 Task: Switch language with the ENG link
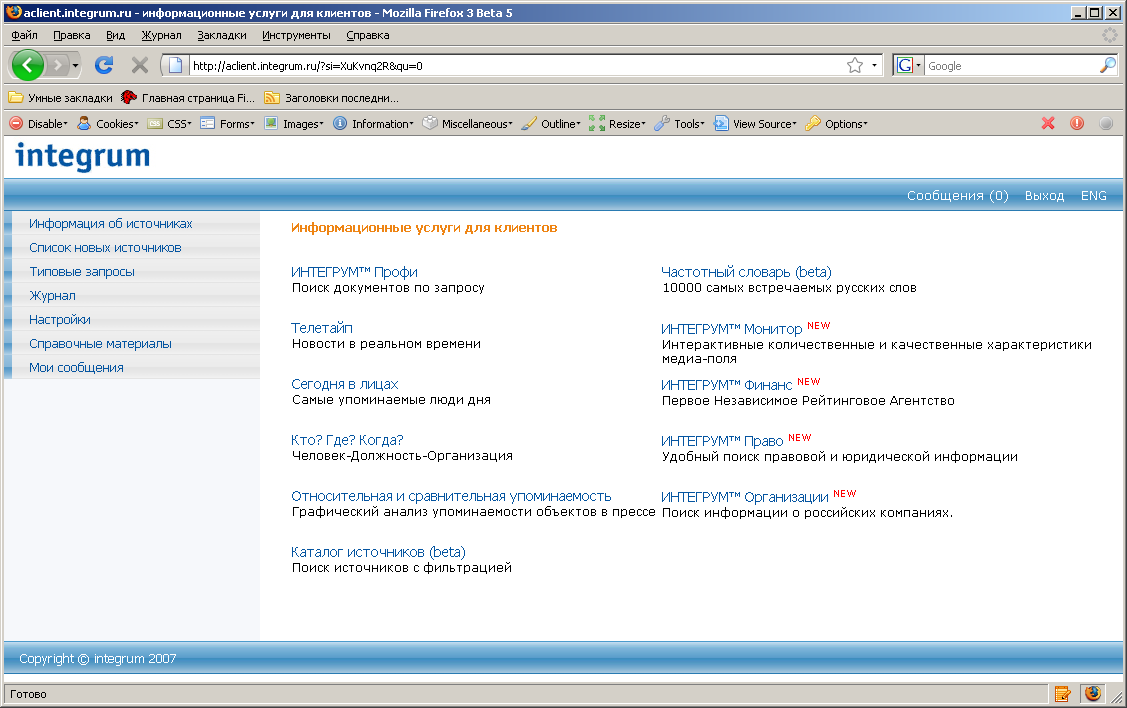[1093, 196]
